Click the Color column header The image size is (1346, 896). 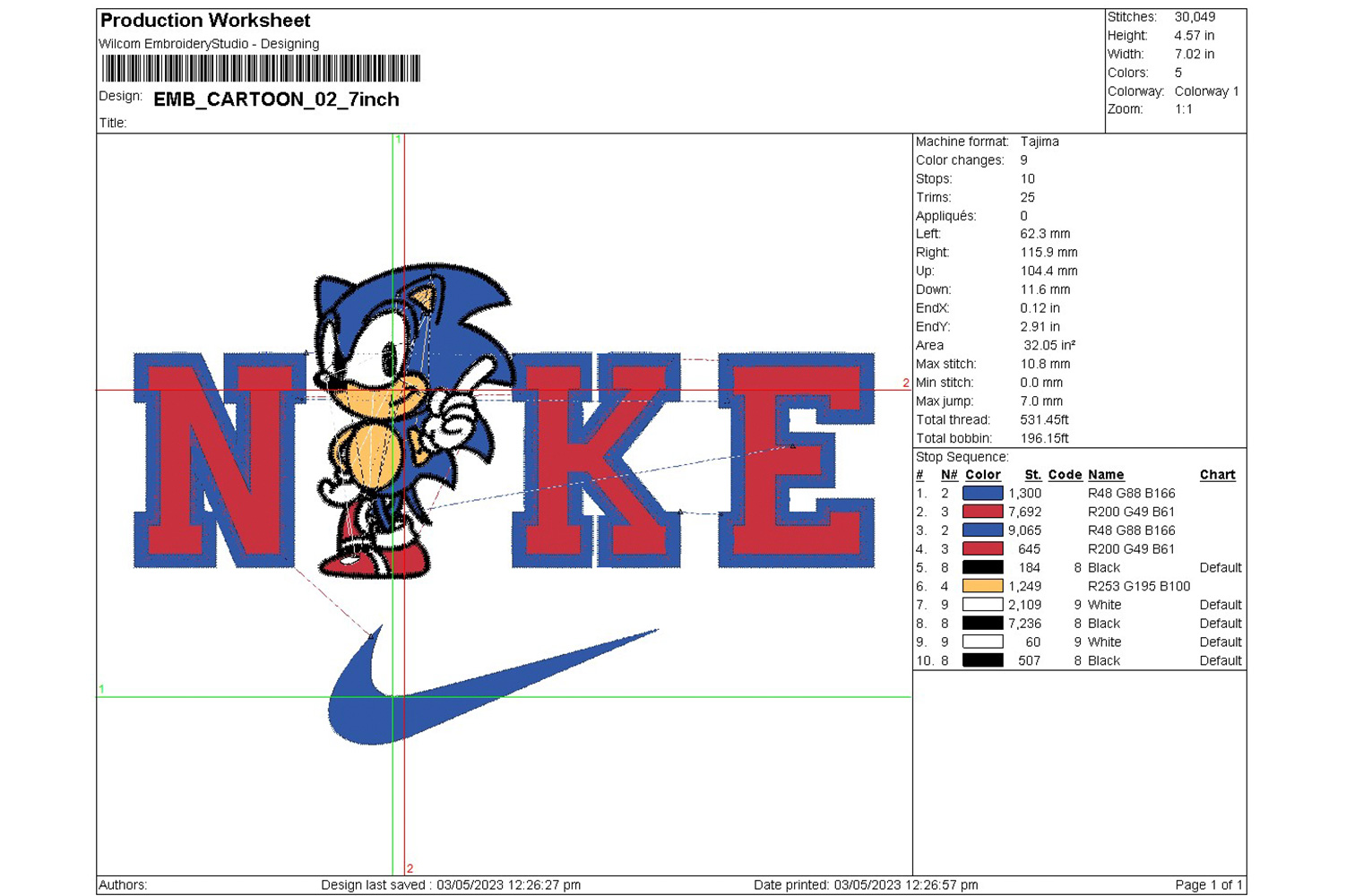[x=982, y=475]
